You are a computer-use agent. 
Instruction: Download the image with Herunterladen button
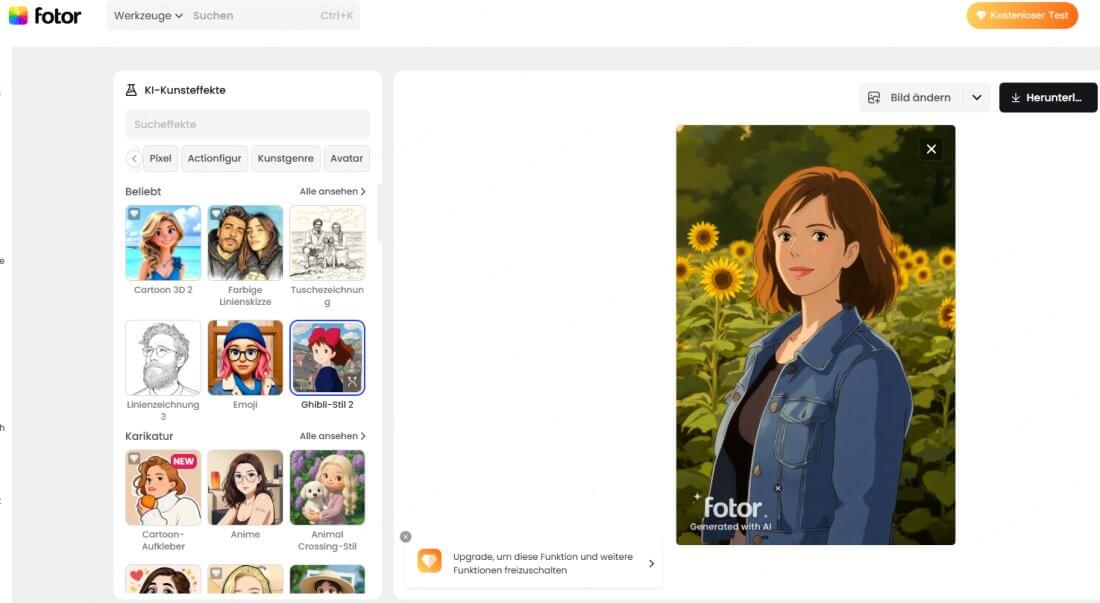(x=1047, y=98)
